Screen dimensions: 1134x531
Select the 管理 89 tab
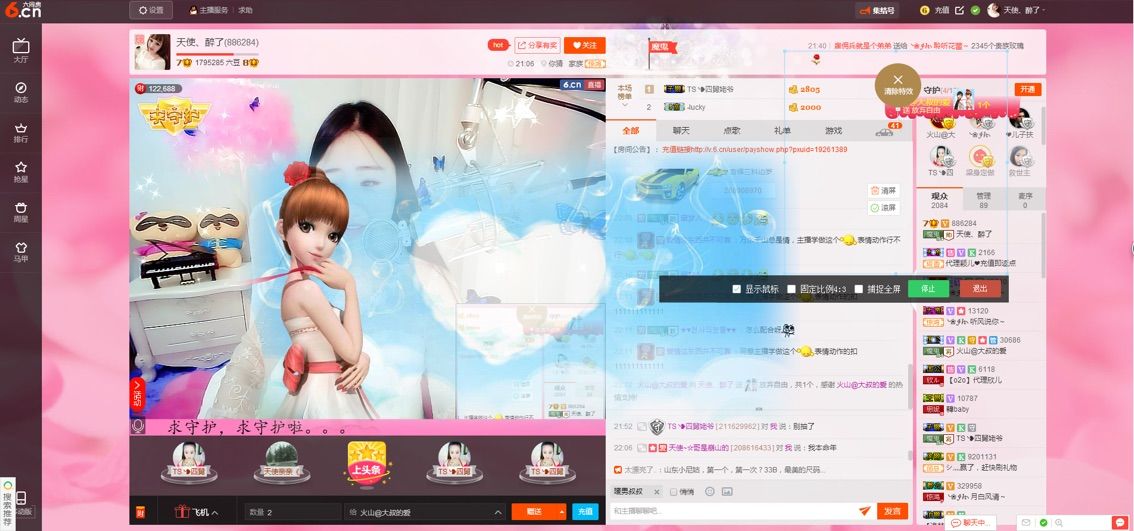click(983, 200)
